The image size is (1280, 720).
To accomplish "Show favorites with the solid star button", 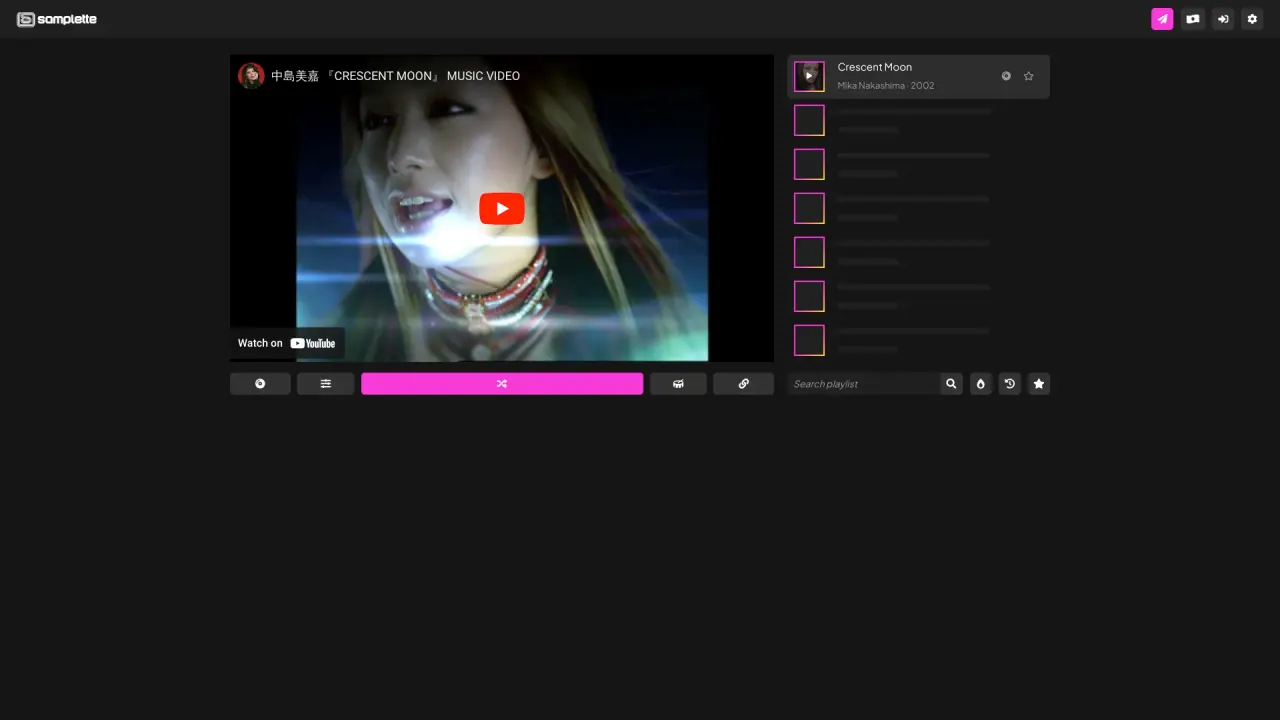I will click(x=1039, y=384).
